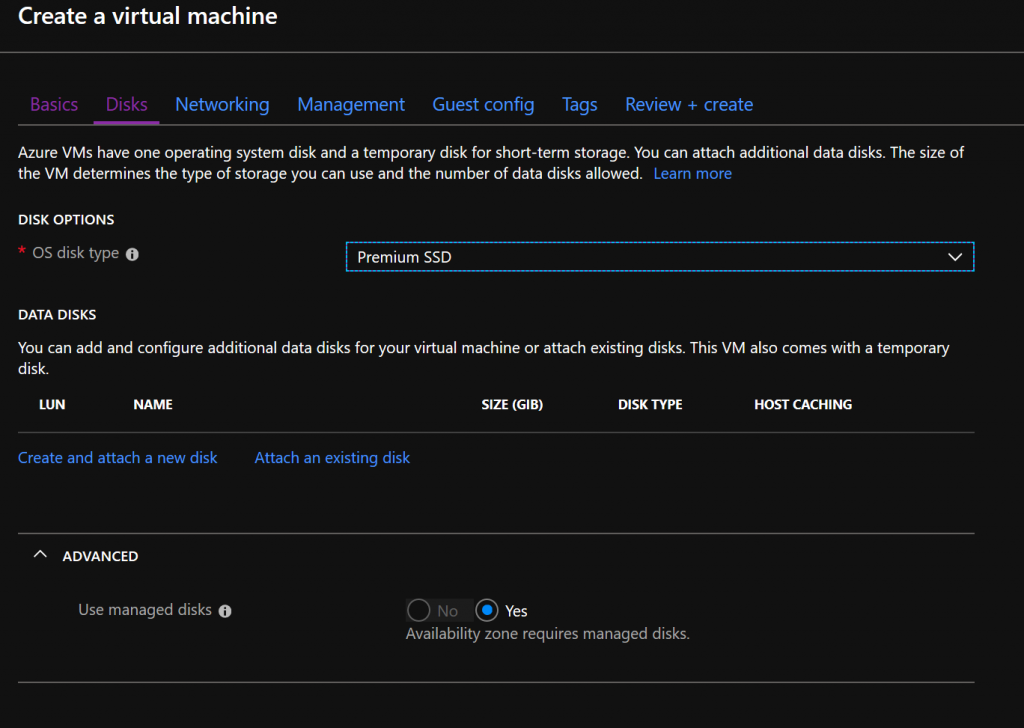Viewport: 1024px width, 728px height.
Task: Open the OS disk type info icon
Action: point(132,254)
